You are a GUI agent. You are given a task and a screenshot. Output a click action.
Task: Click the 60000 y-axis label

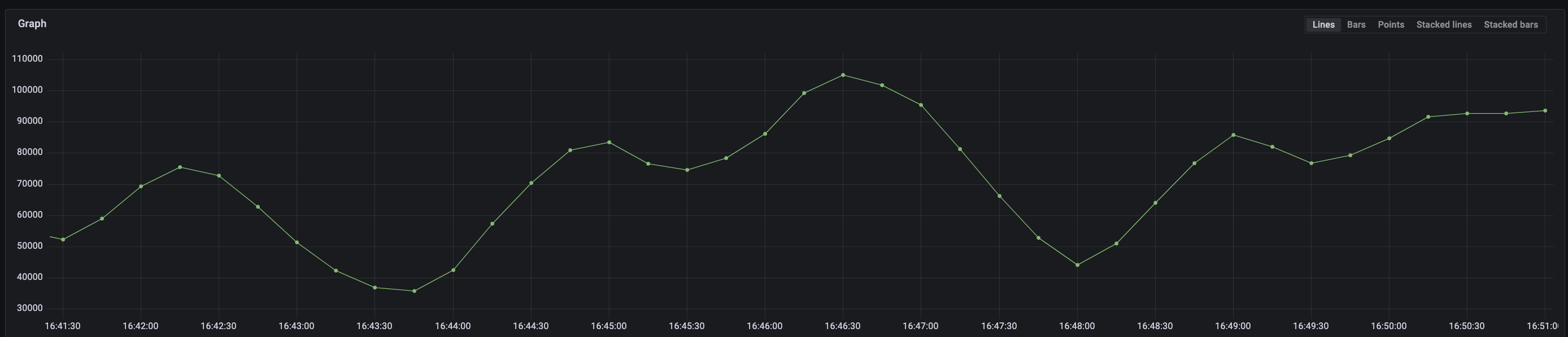tap(30, 215)
